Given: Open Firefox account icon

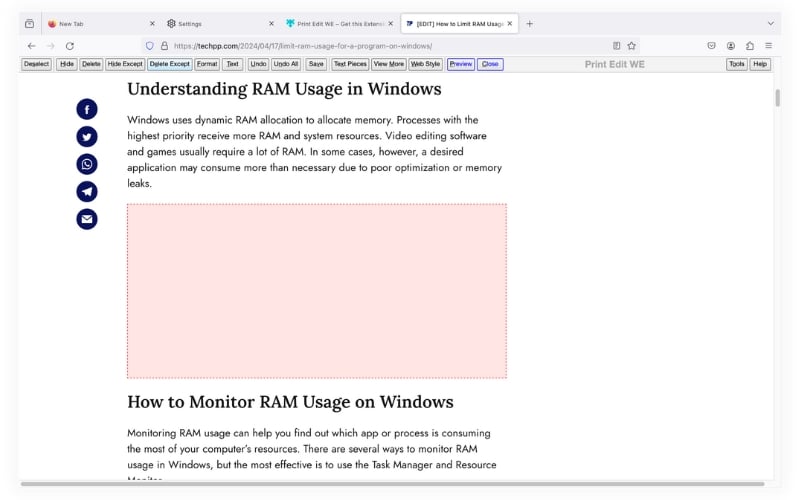Looking at the screenshot, I should [x=731, y=46].
